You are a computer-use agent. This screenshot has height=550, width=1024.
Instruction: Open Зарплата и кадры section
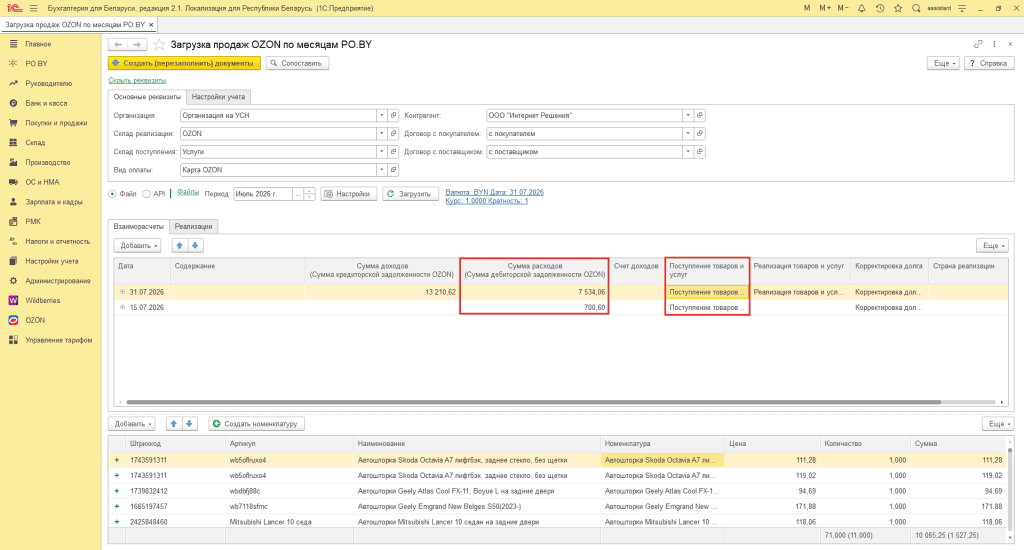(54, 202)
